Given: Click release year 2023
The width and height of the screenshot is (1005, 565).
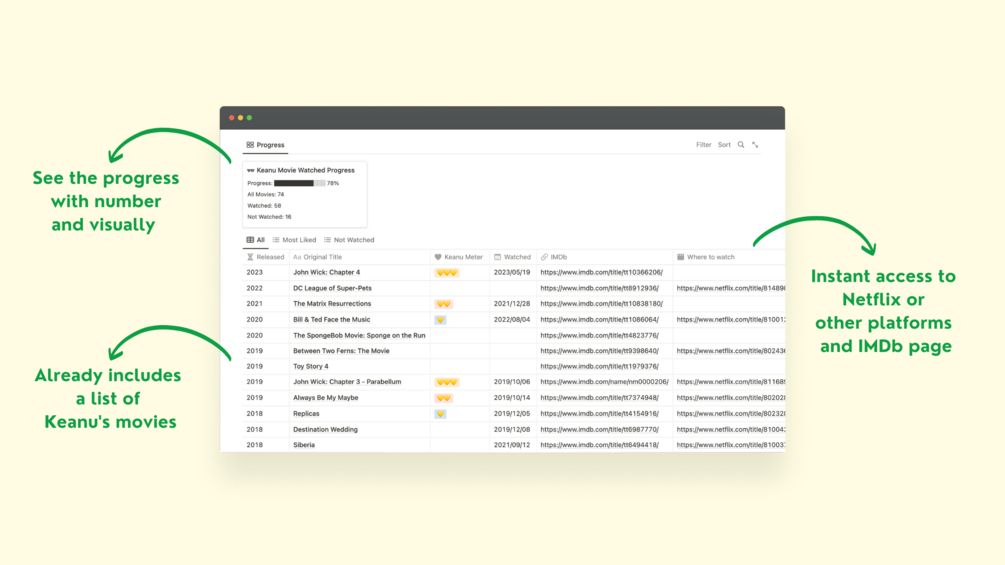Looking at the screenshot, I should point(254,272).
